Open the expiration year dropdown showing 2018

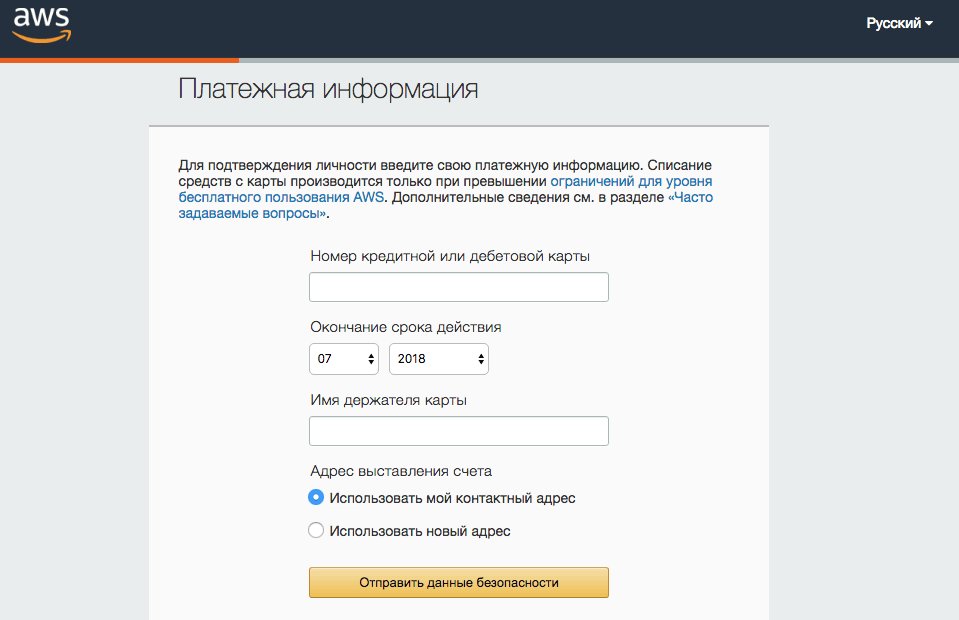(x=439, y=359)
